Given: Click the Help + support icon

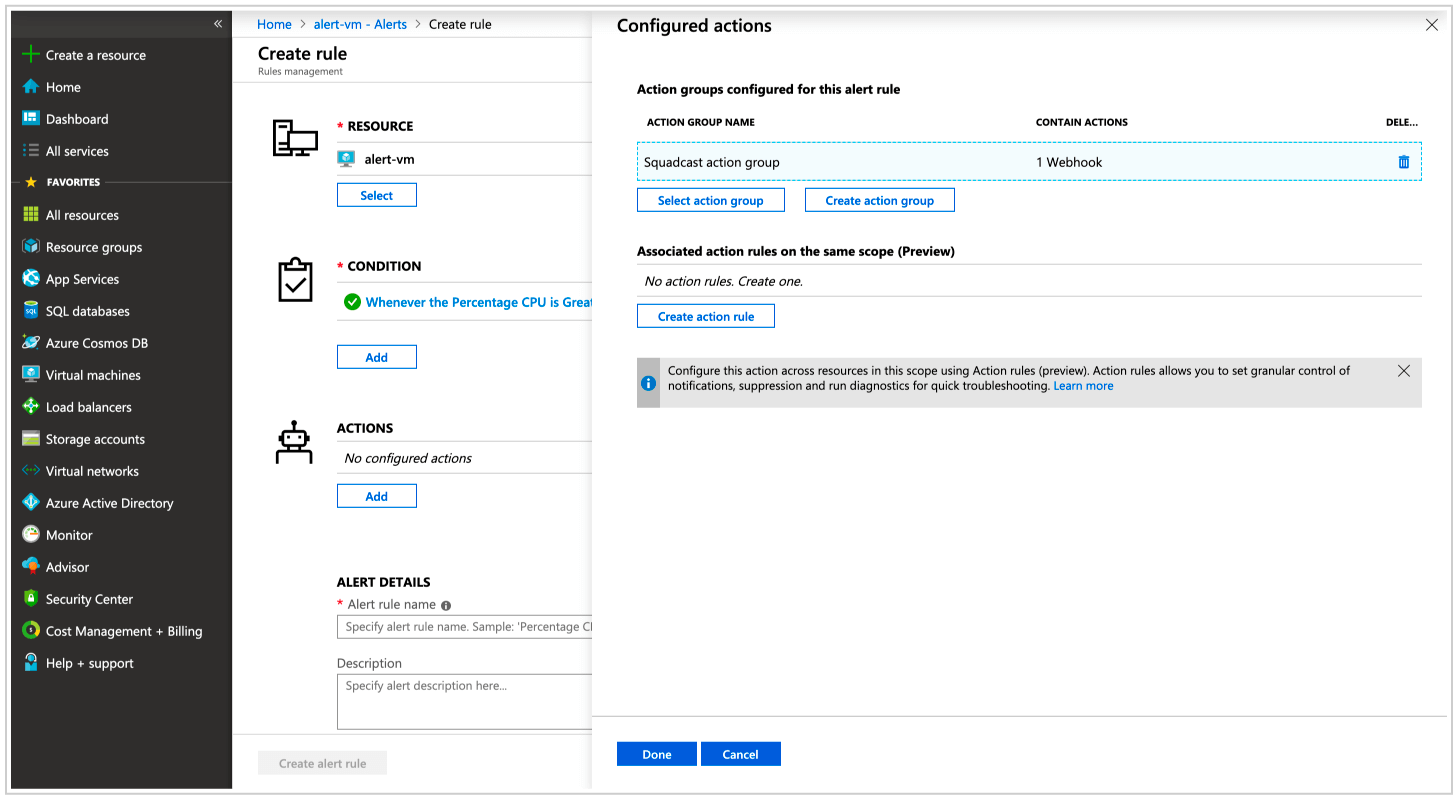Looking at the screenshot, I should (30, 663).
